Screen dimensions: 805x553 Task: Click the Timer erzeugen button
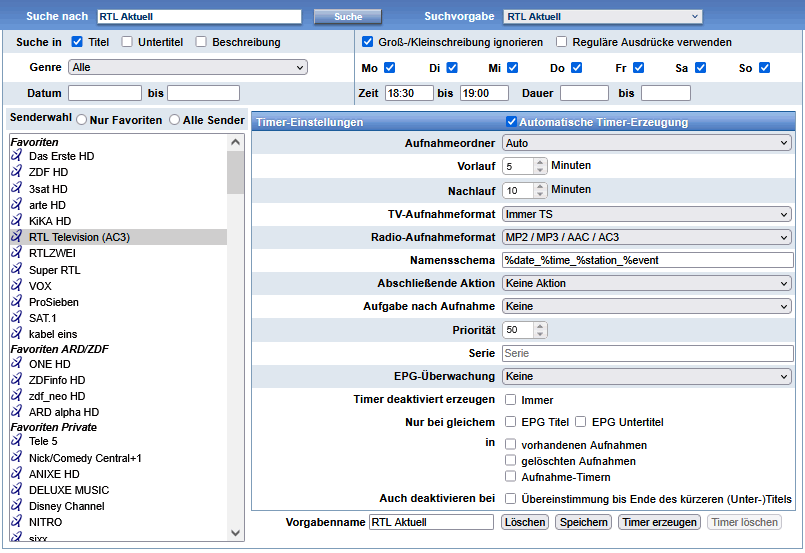pyautogui.click(x=660, y=522)
